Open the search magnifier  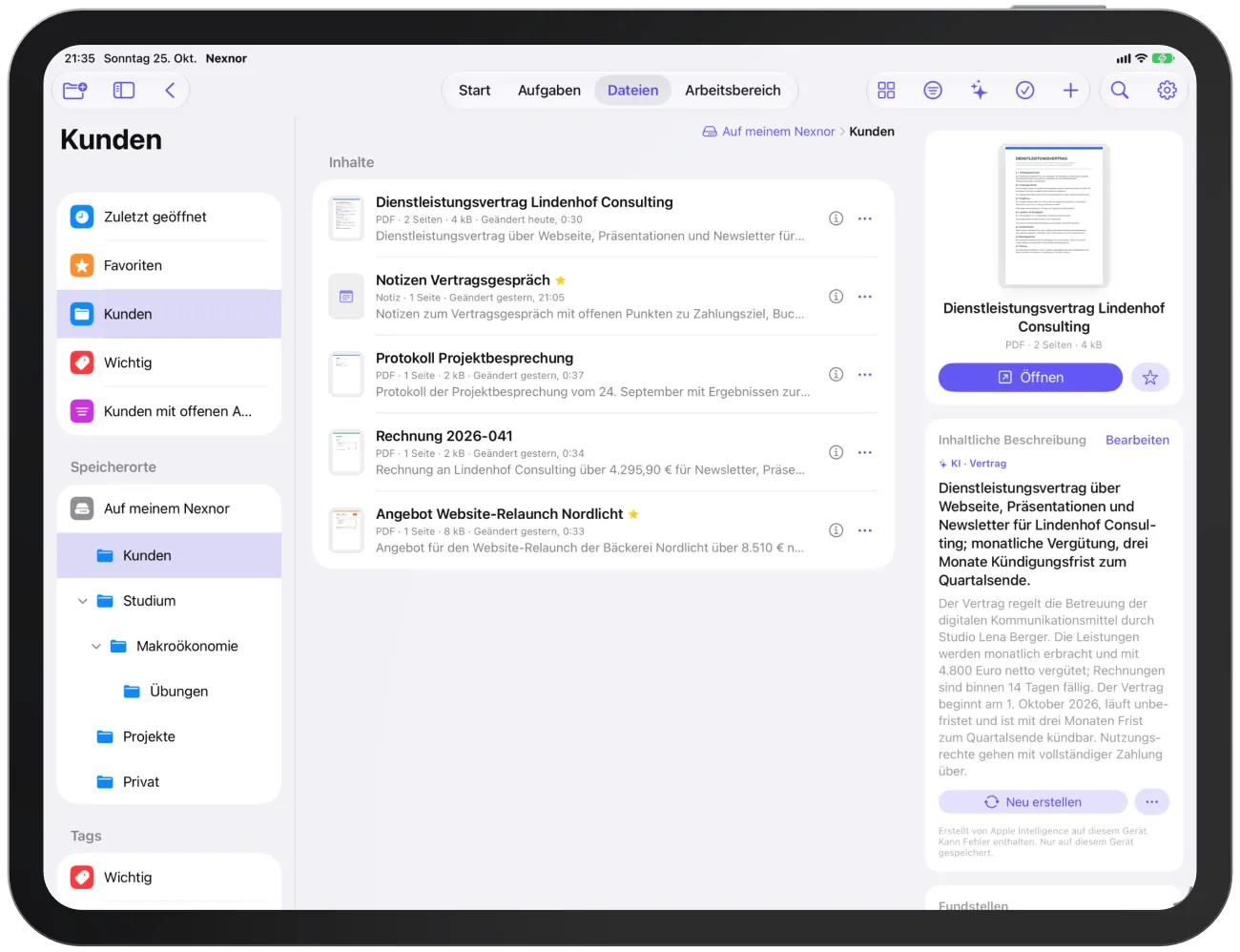[x=1120, y=91]
